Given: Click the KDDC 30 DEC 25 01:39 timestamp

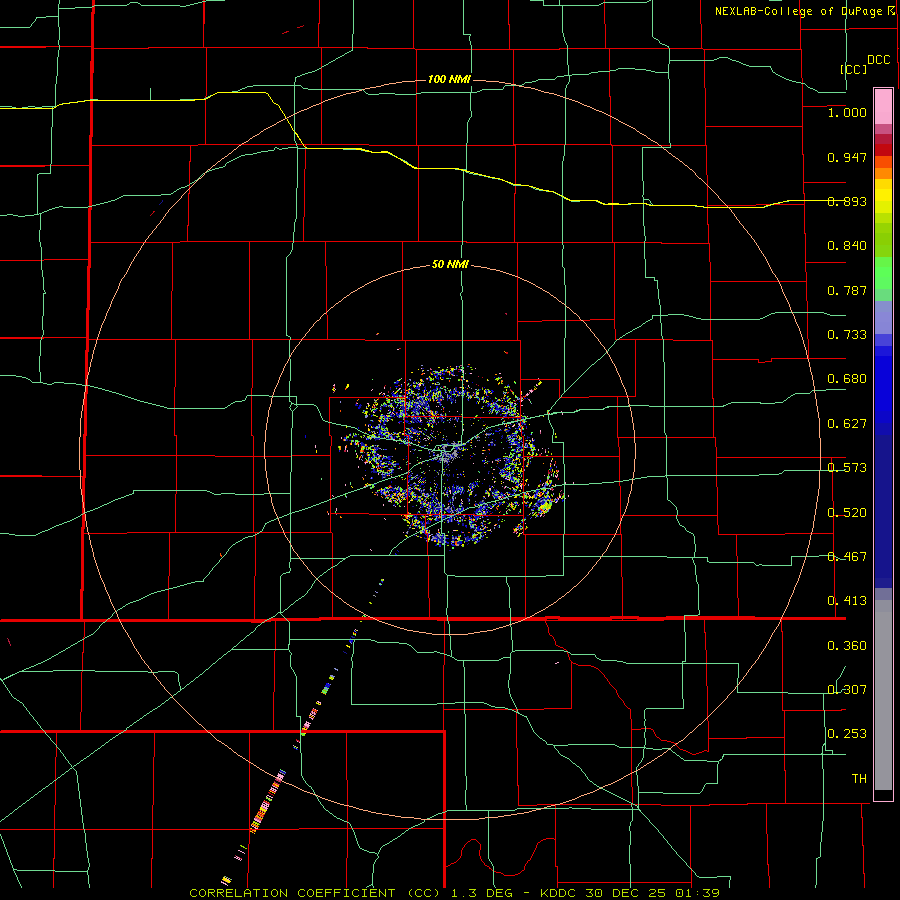Looking at the screenshot, I should point(630,893).
